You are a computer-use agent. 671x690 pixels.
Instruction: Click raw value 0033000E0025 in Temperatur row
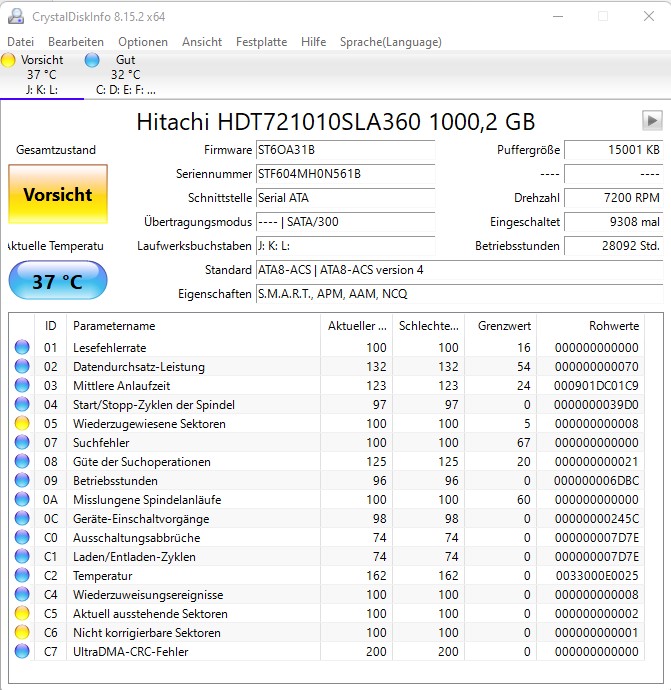[x=597, y=576]
